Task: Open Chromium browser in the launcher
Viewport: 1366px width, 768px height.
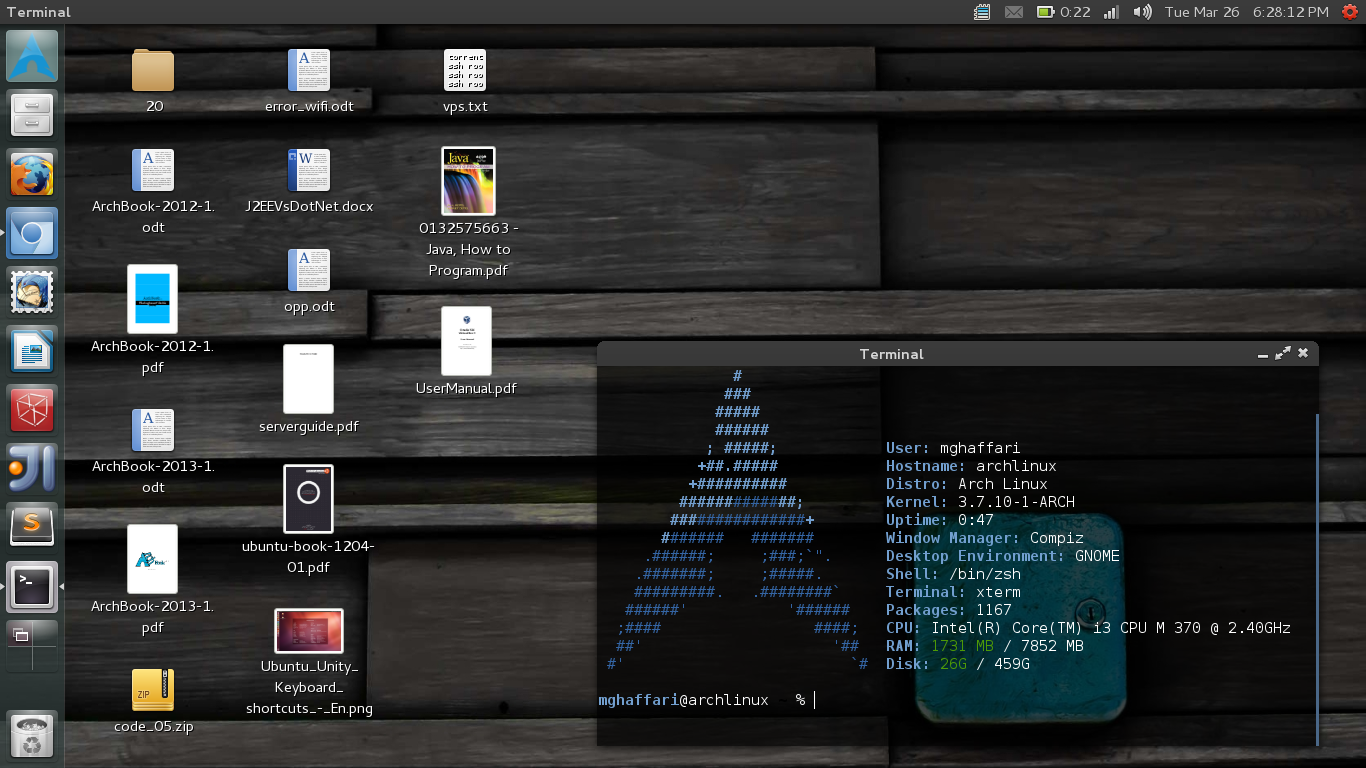Action: point(32,233)
